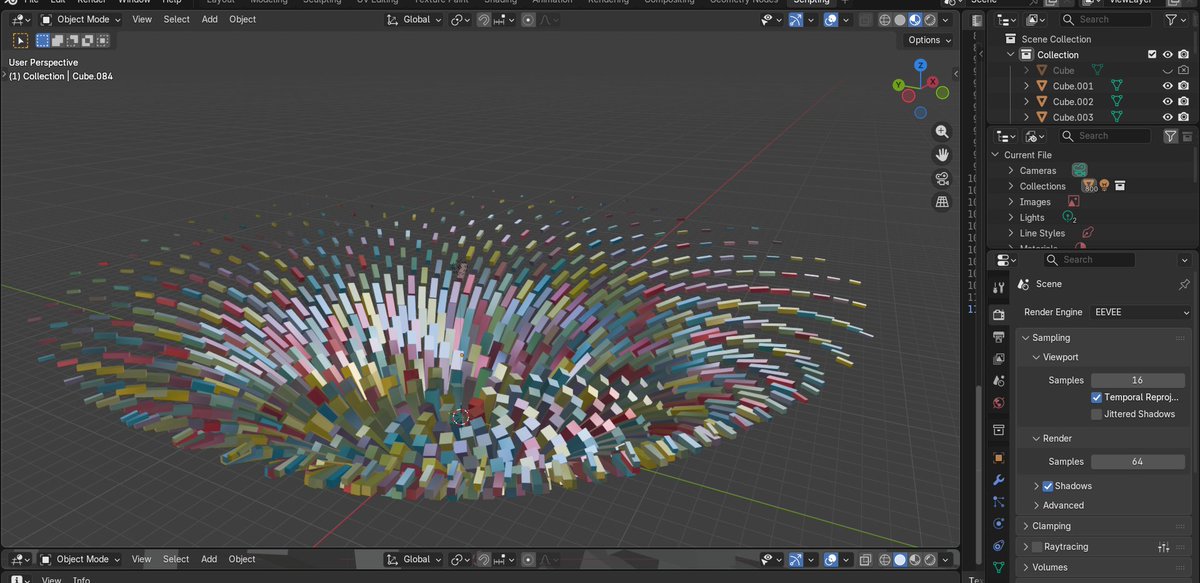
Task: Open the Tool properties tab icon
Action: coord(998,288)
